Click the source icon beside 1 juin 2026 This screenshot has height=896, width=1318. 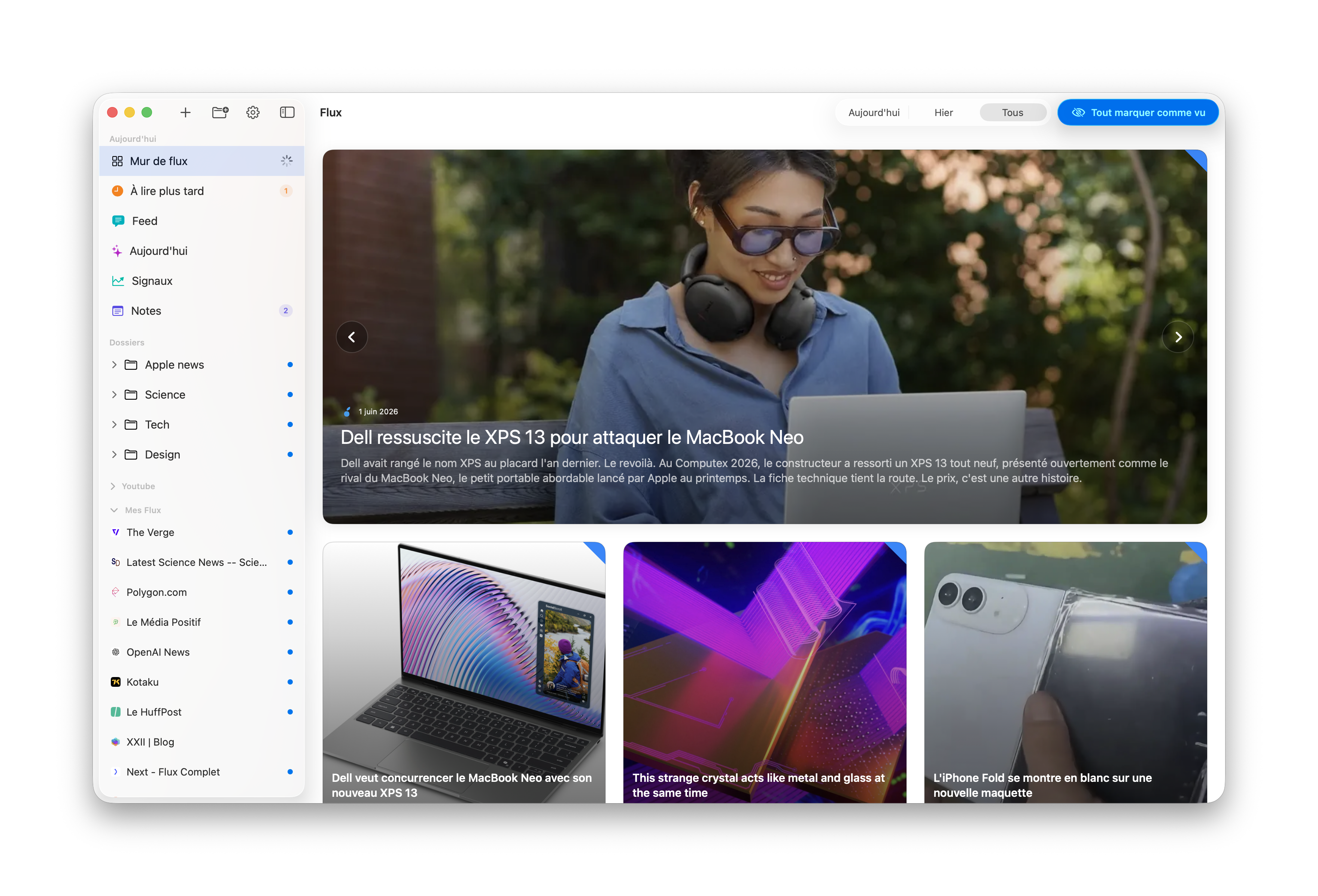point(347,412)
